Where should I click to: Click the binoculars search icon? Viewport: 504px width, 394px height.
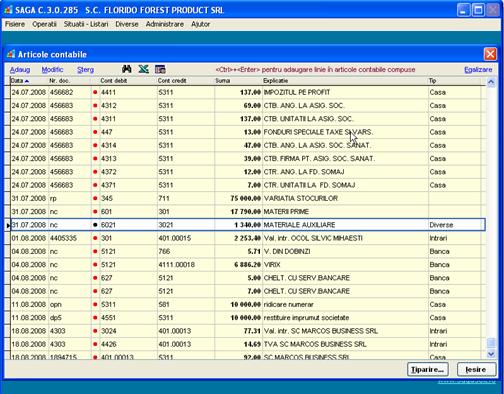click(x=126, y=69)
